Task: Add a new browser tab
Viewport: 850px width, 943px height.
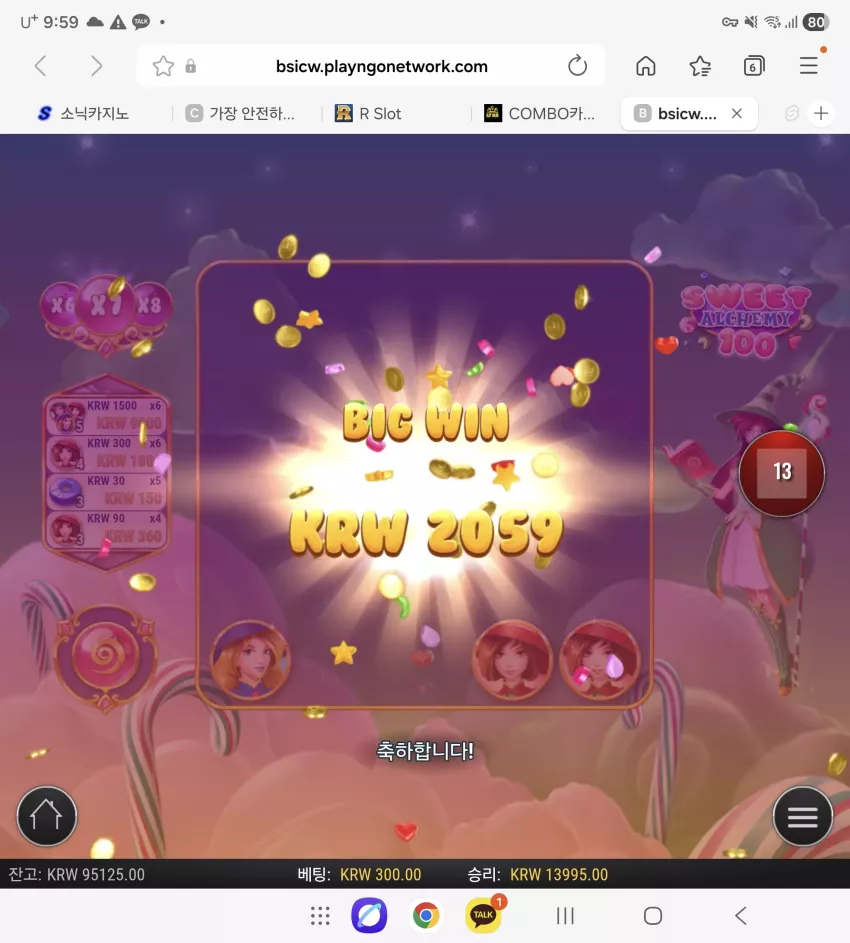Action: click(x=821, y=113)
